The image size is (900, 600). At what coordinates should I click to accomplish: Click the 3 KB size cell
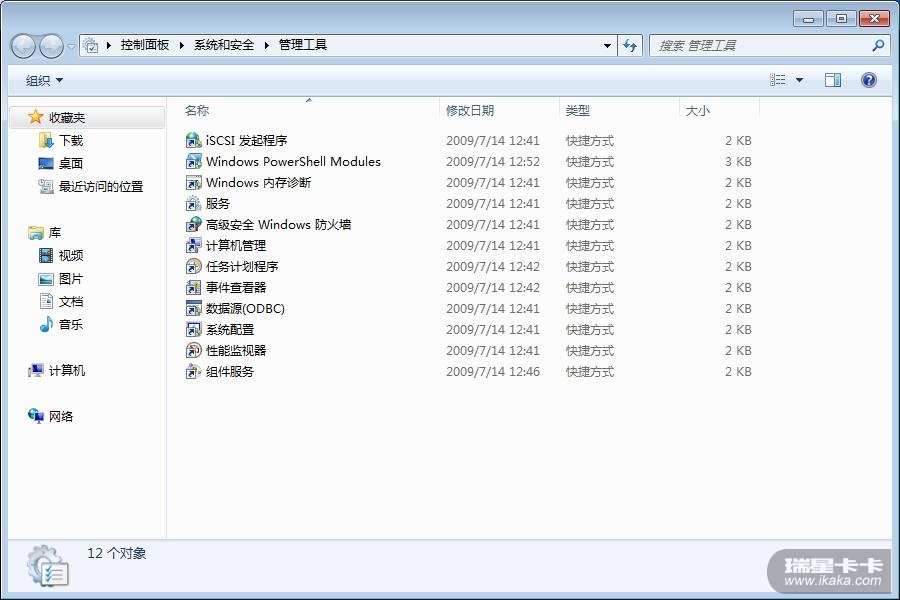(738, 162)
